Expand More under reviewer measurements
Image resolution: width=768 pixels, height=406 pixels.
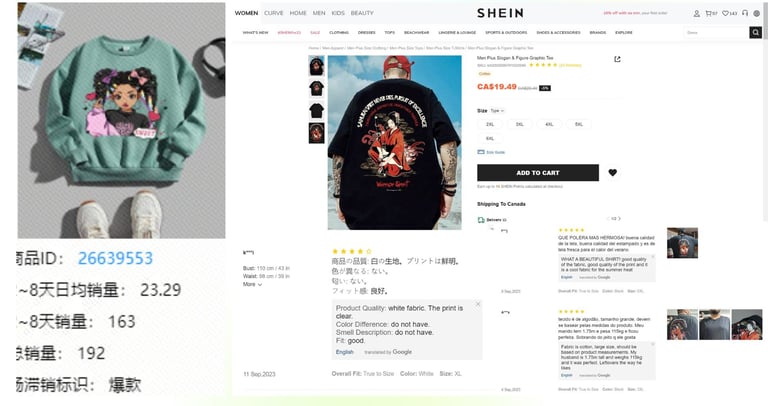click(252, 284)
